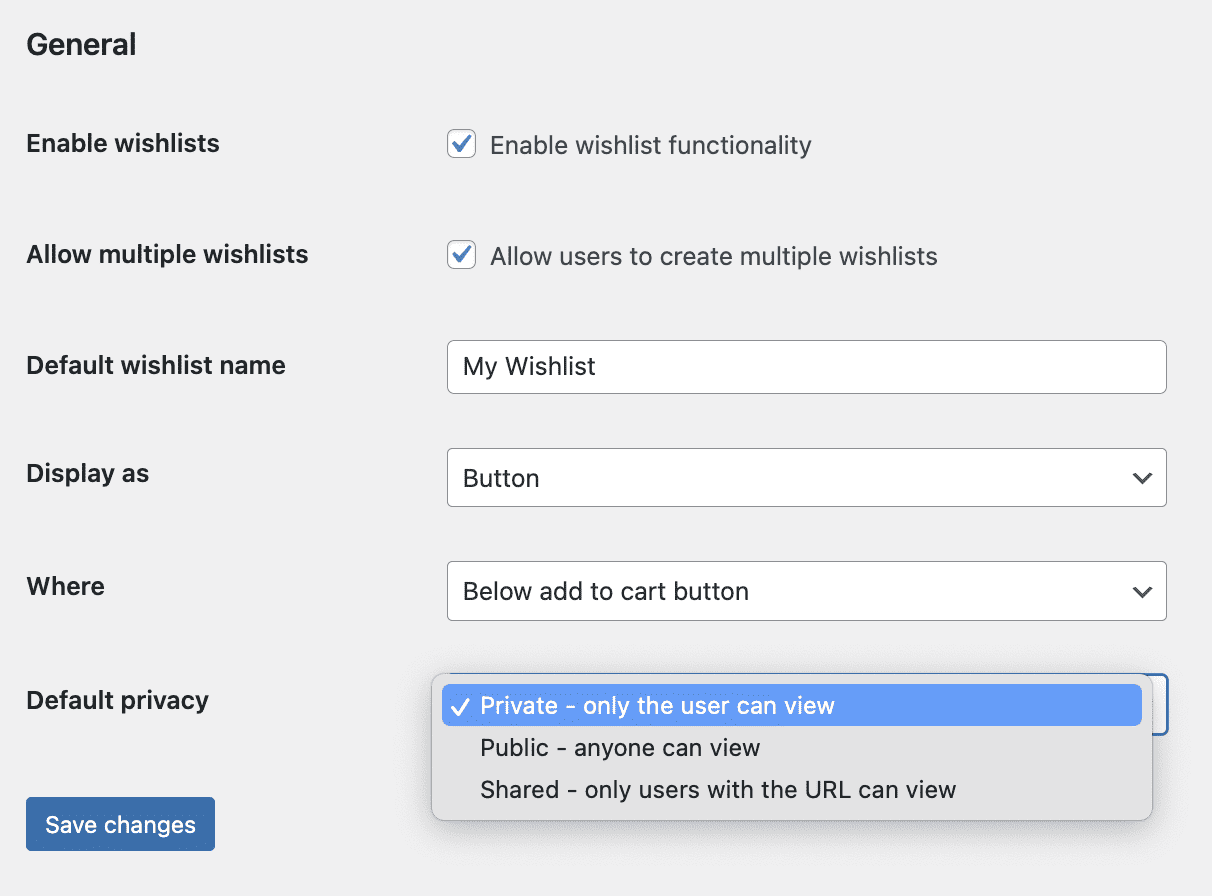Pick Shared - only users with the URL
Viewport: 1212px width, 896px height.
[791, 790]
